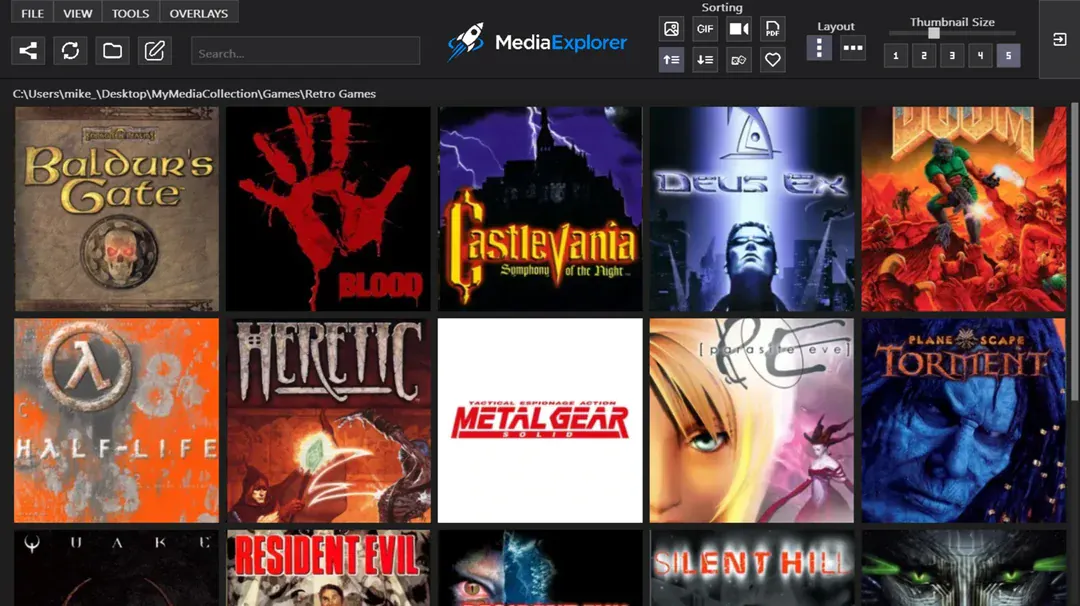
Task: Shuffle items with dice icon
Action: point(738,60)
